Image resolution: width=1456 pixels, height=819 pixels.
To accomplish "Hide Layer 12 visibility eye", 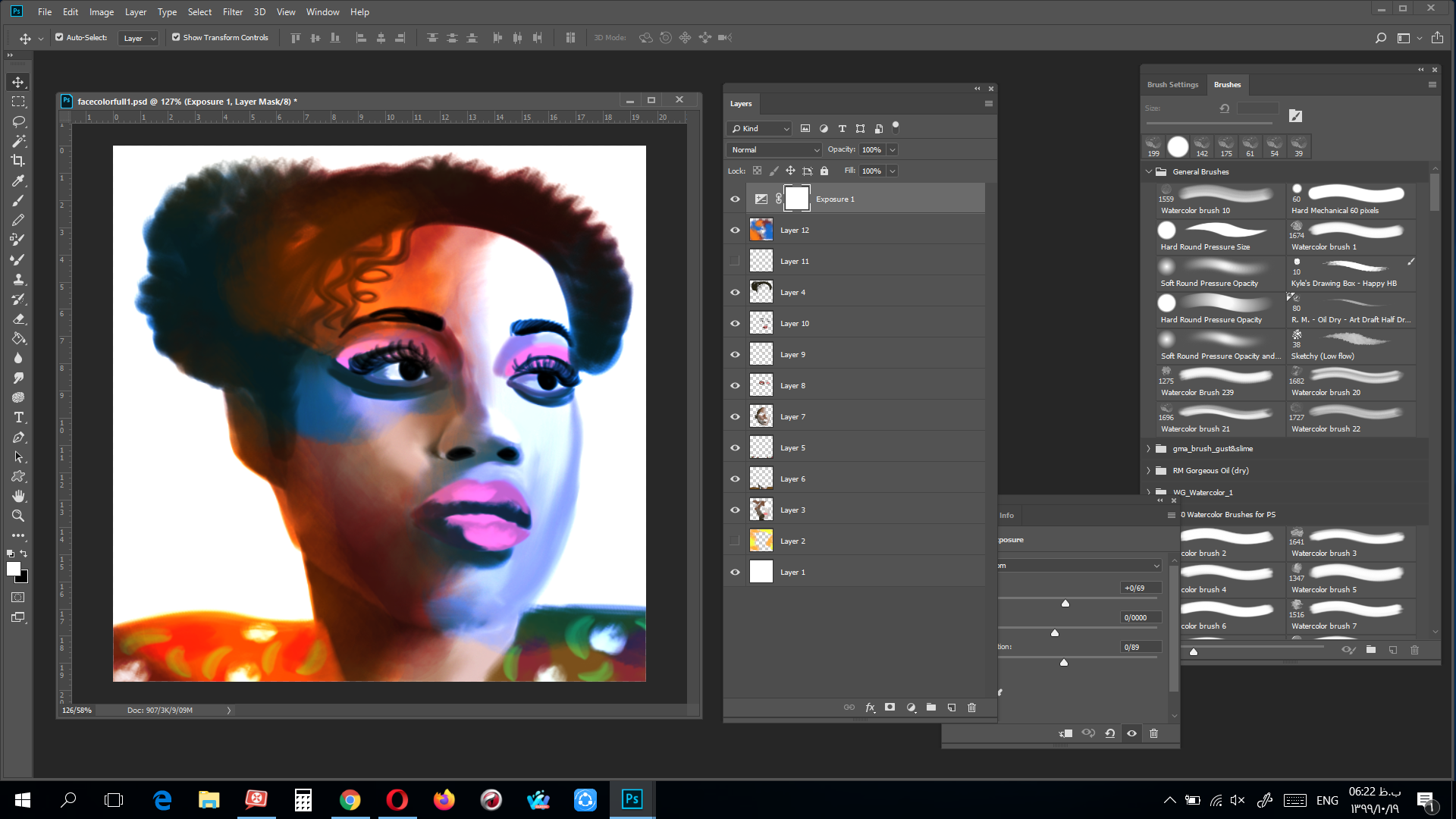I will (735, 231).
